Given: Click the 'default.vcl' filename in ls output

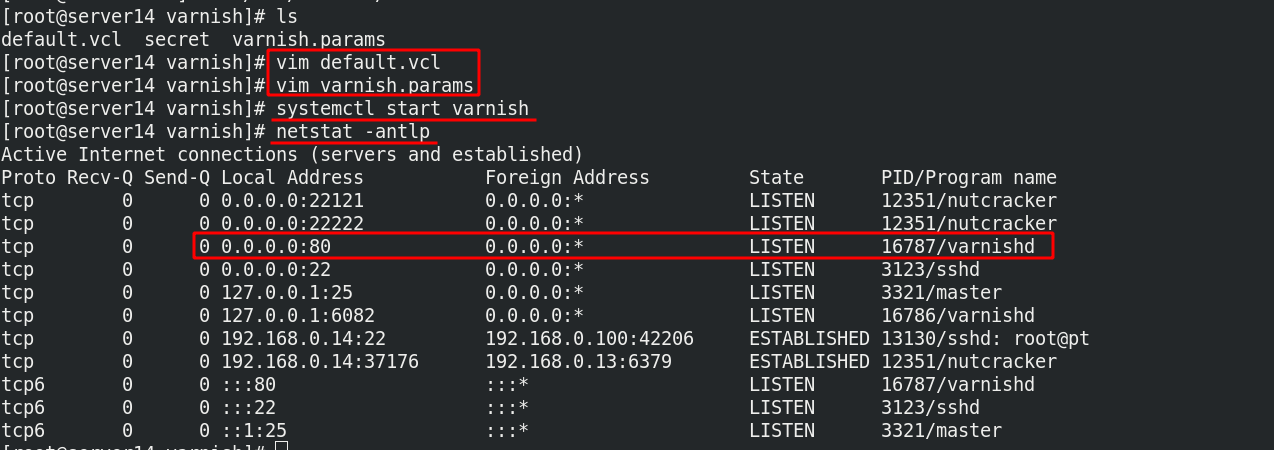Looking at the screenshot, I should click(61, 40).
